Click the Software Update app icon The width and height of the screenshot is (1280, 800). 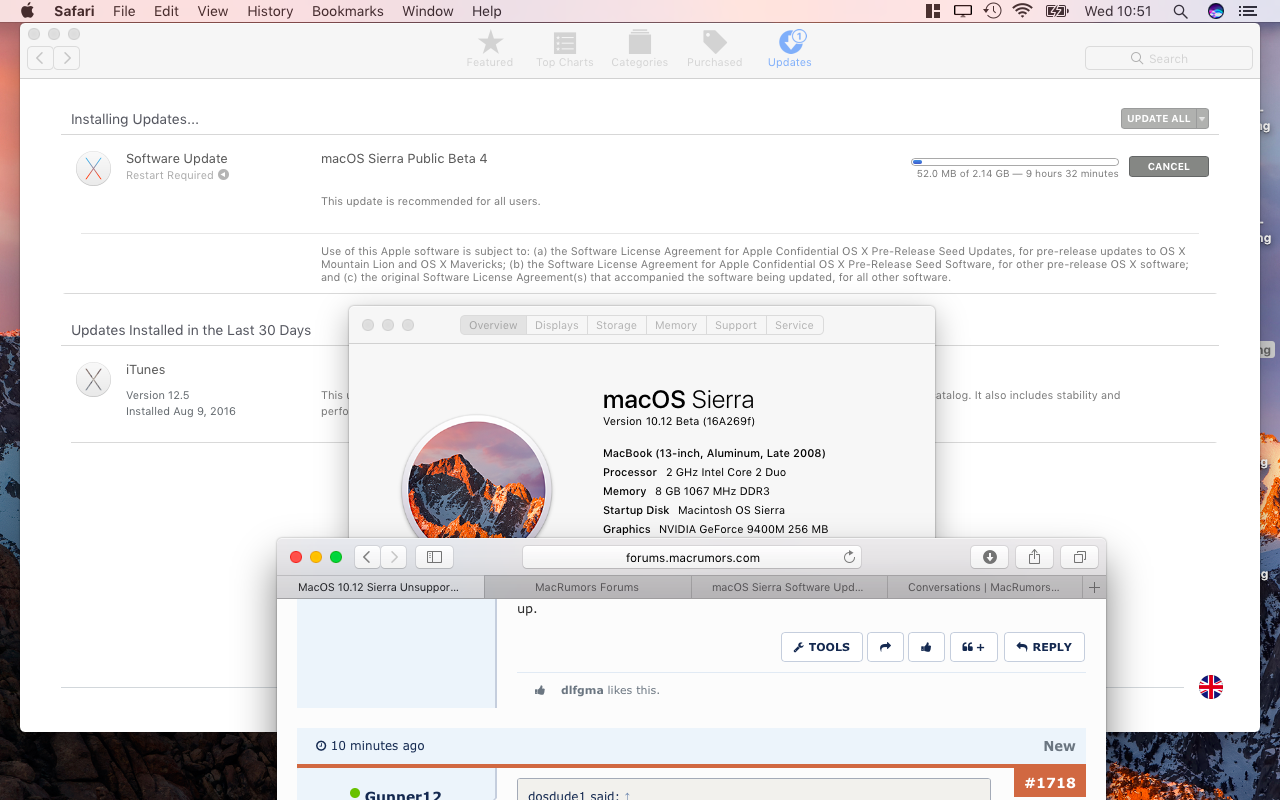tap(94, 168)
